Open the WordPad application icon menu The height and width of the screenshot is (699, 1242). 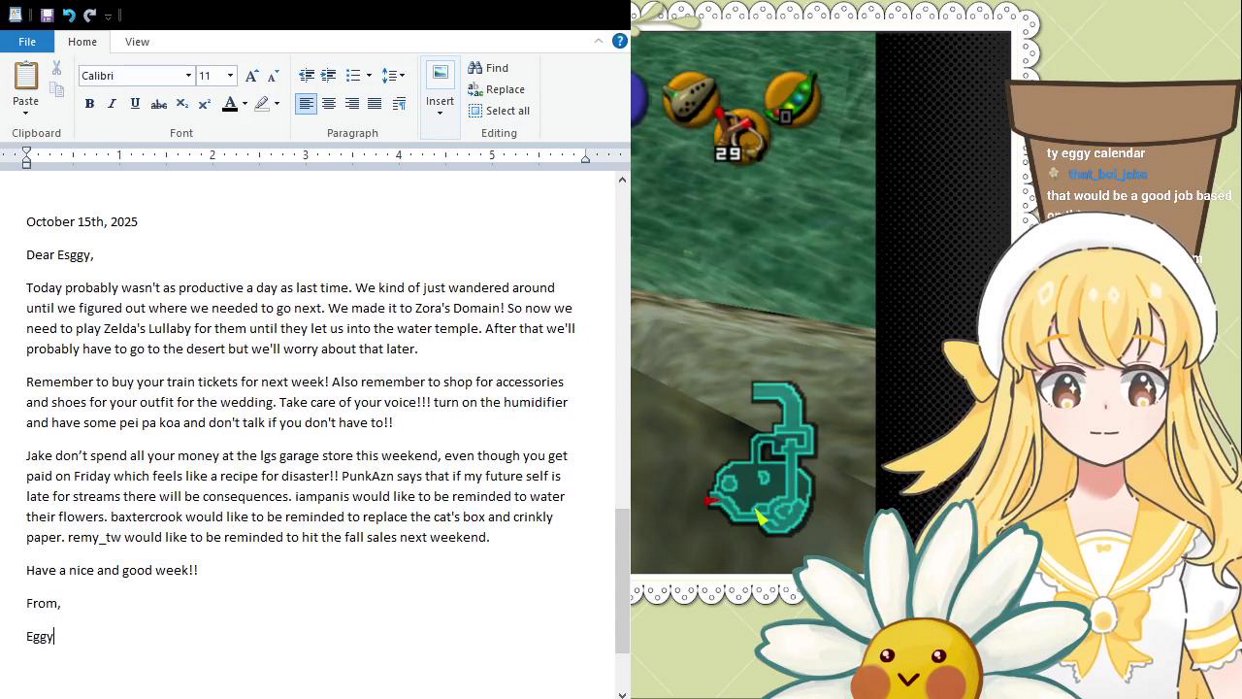[x=15, y=15]
